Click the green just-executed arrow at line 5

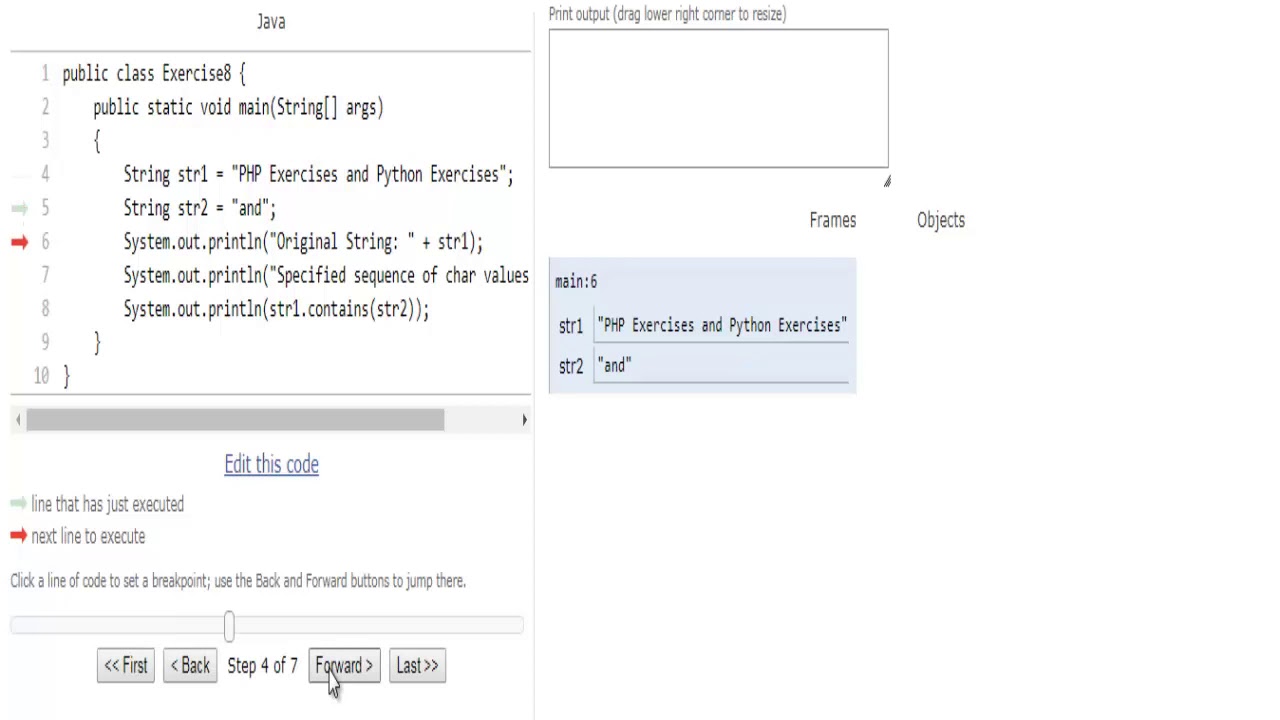[x=19, y=208]
